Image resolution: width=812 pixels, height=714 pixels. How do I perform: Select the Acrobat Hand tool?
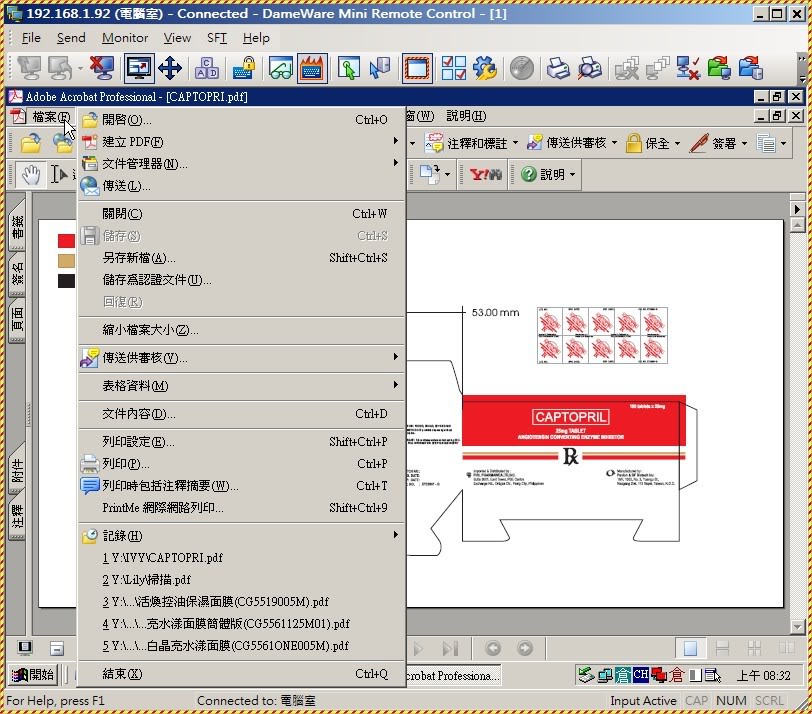pos(31,174)
